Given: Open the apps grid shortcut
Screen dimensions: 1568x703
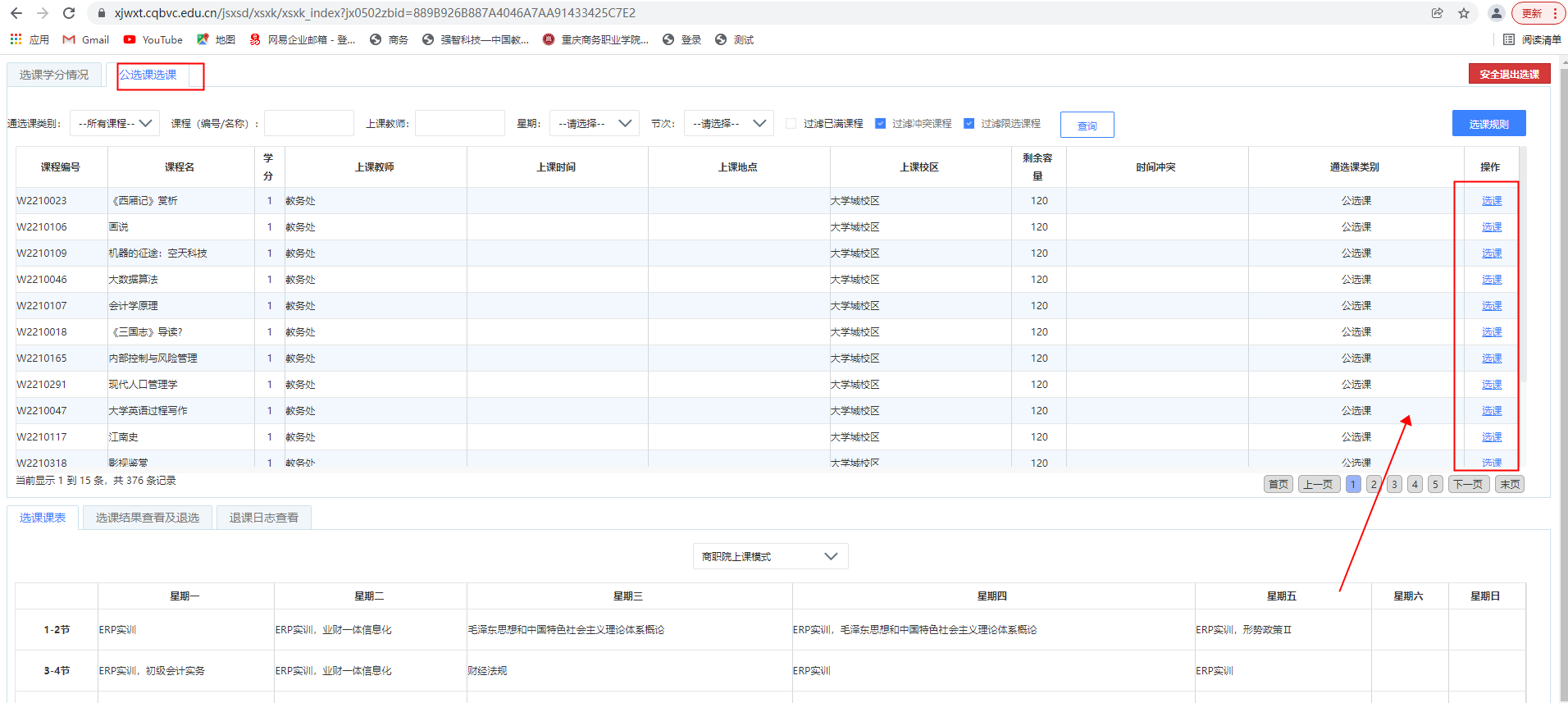Looking at the screenshot, I should click(x=16, y=39).
